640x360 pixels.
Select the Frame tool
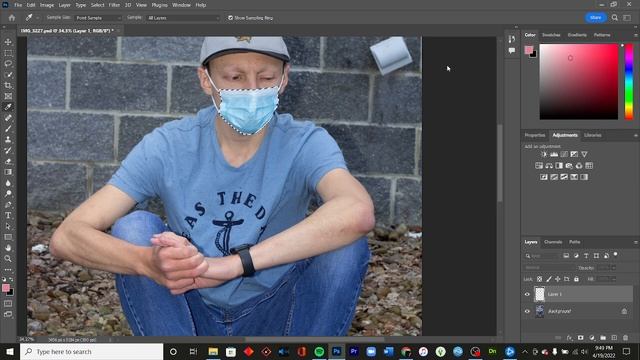(8, 96)
